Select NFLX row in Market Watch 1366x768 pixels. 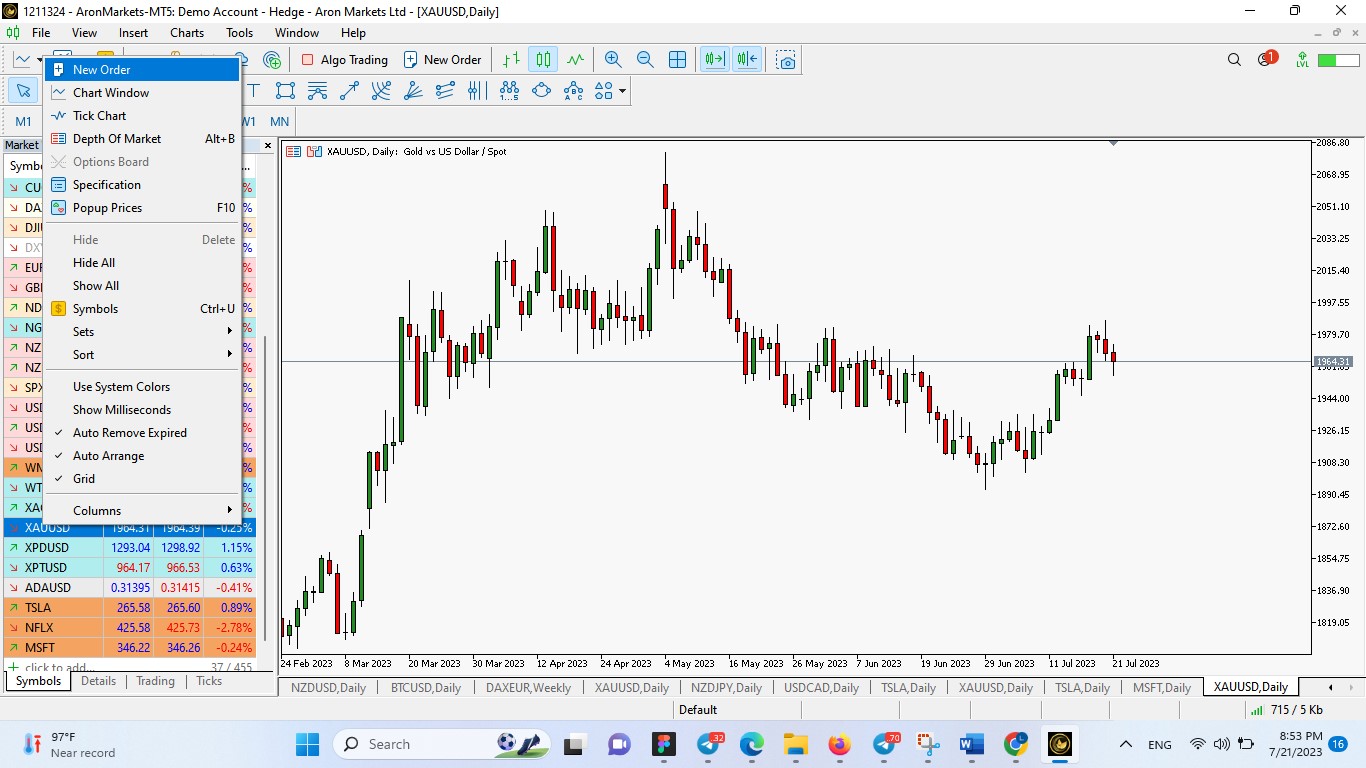click(129, 628)
